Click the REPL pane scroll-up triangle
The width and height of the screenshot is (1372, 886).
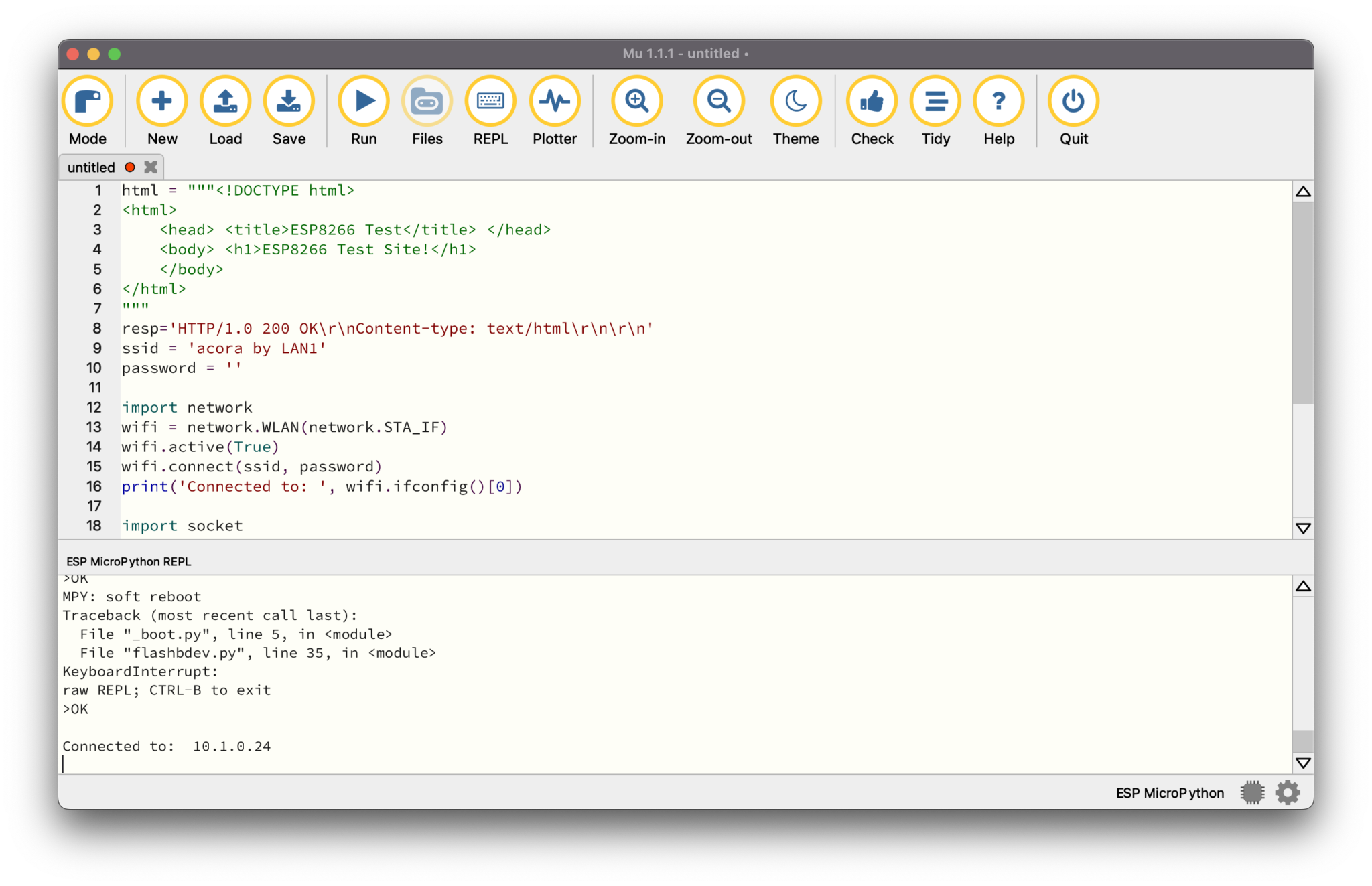pos(1302,585)
